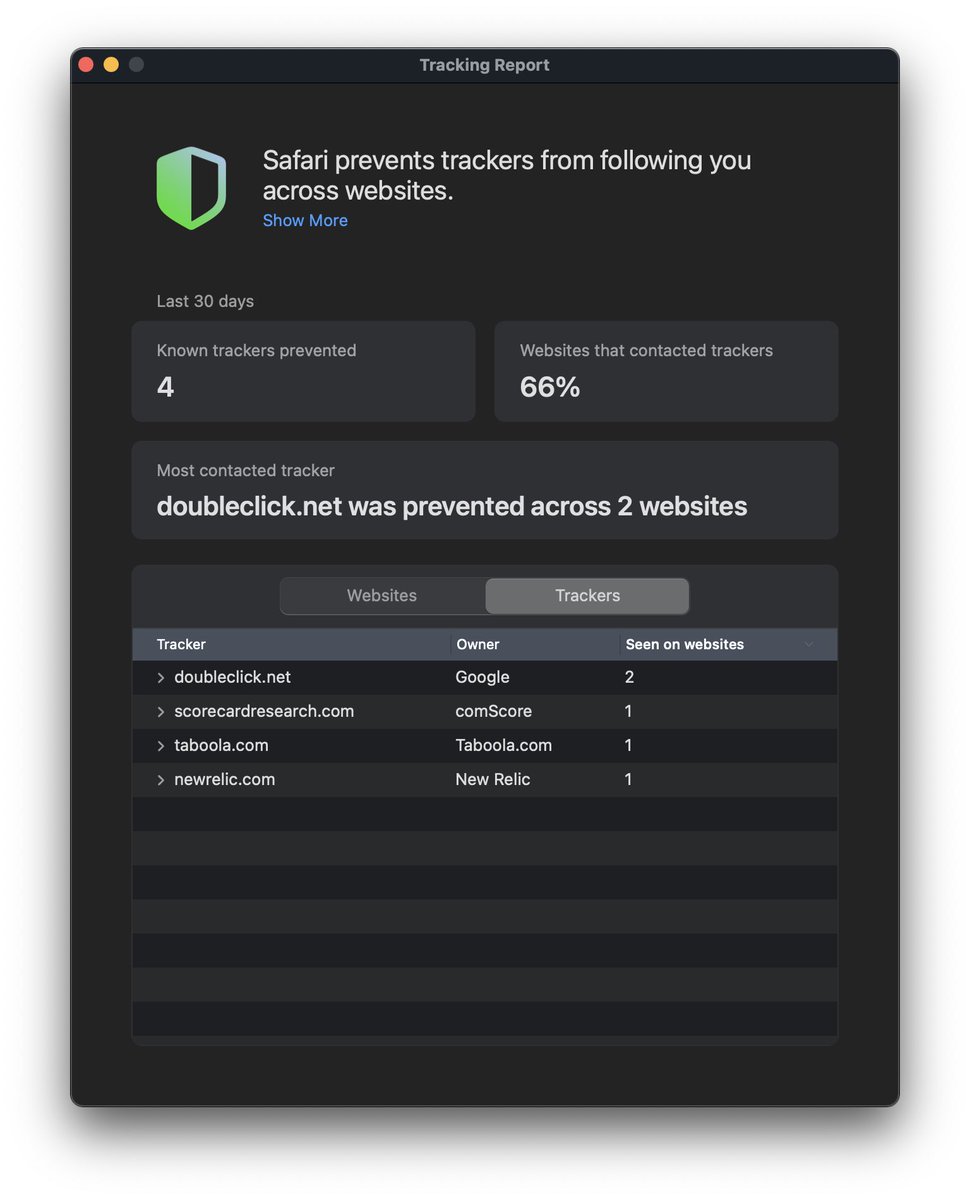Select the taboola.com tracker name
This screenshot has height=1200, width=970.
pyautogui.click(x=221, y=746)
